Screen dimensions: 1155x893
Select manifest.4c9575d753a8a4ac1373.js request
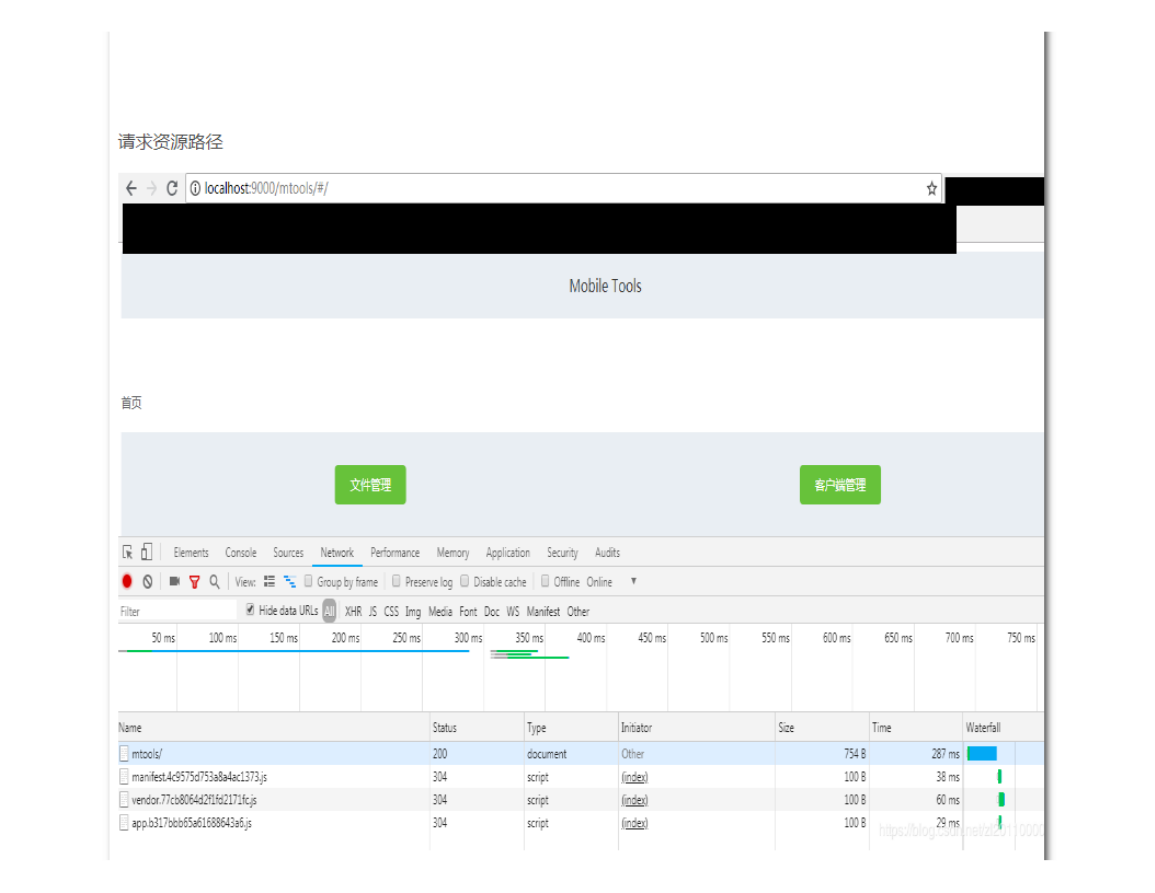pyautogui.click(x=581, y=777)
